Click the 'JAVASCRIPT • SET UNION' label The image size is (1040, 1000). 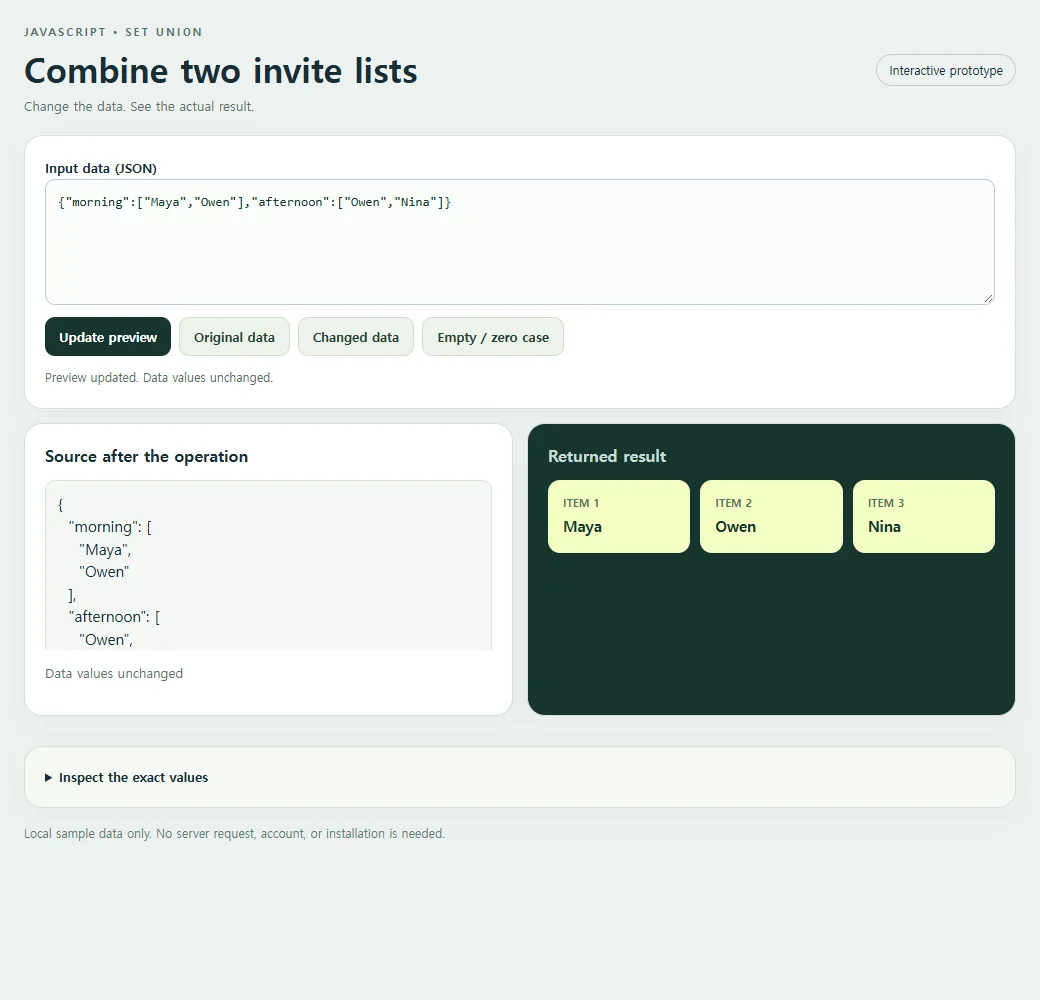pyautogui.click(x=113, y=32)
